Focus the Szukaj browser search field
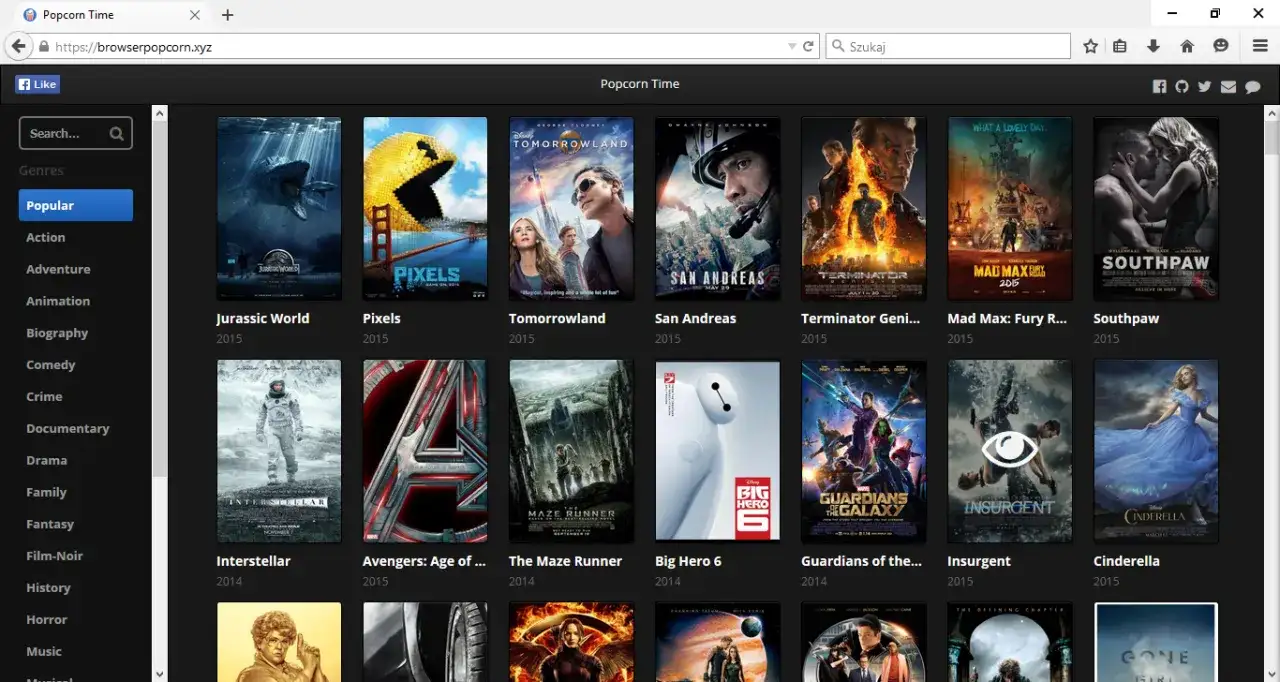 tap(955, 46)
